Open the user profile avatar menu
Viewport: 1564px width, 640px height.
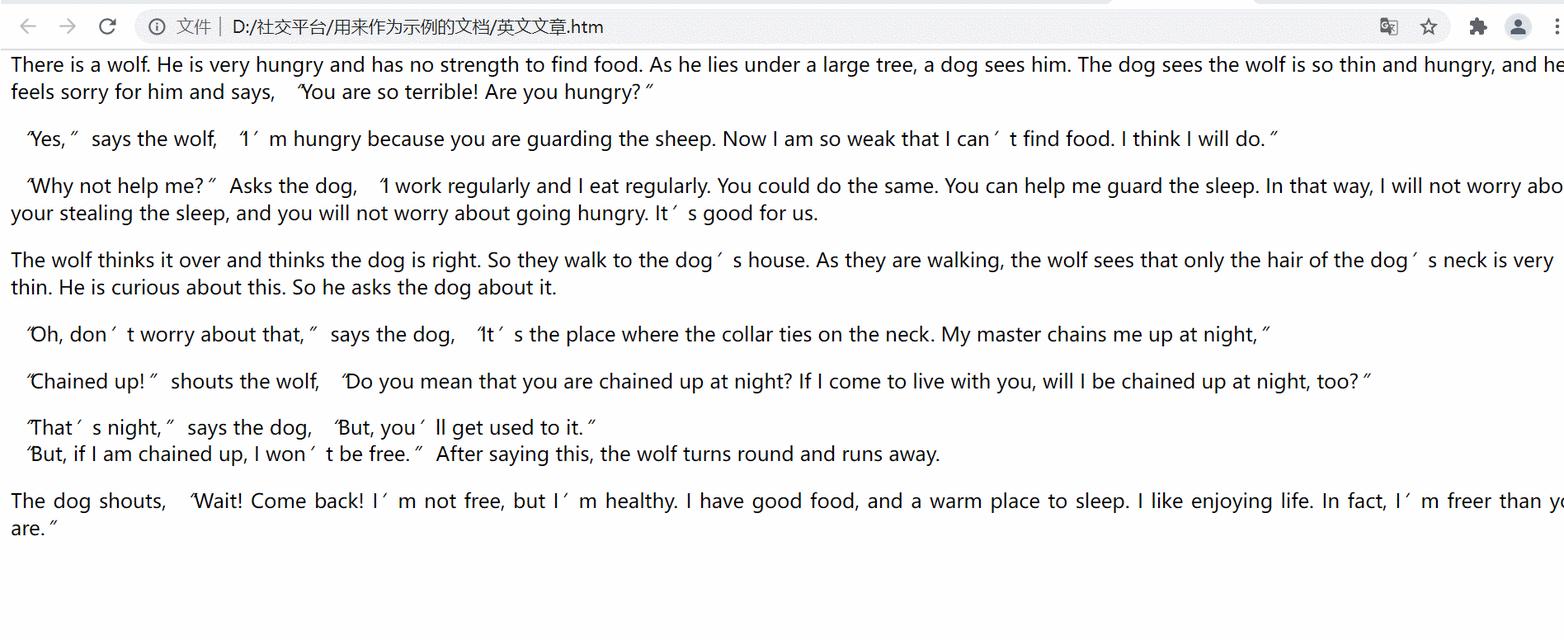[1518, 27]
